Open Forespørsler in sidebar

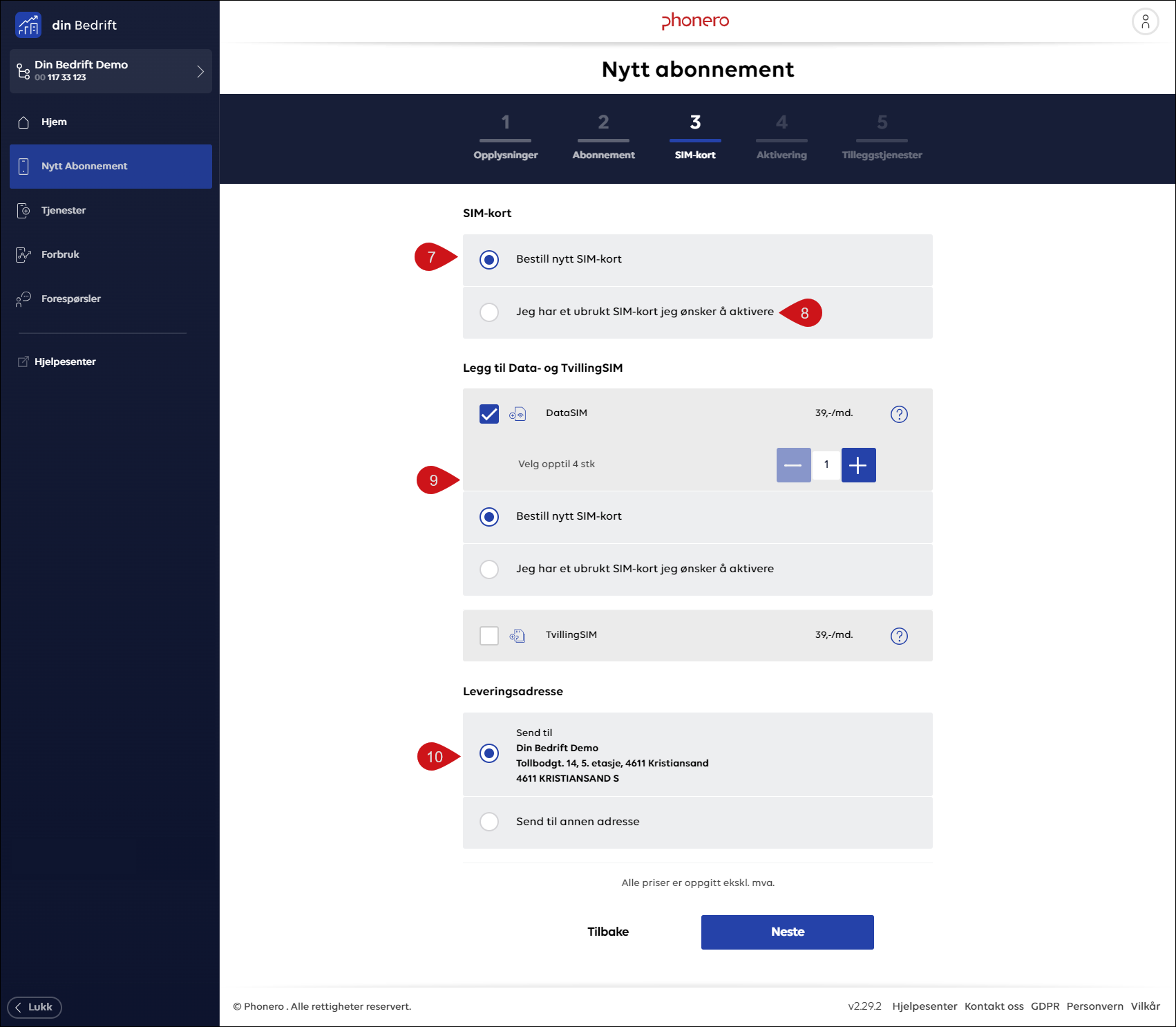click(111, 299)
